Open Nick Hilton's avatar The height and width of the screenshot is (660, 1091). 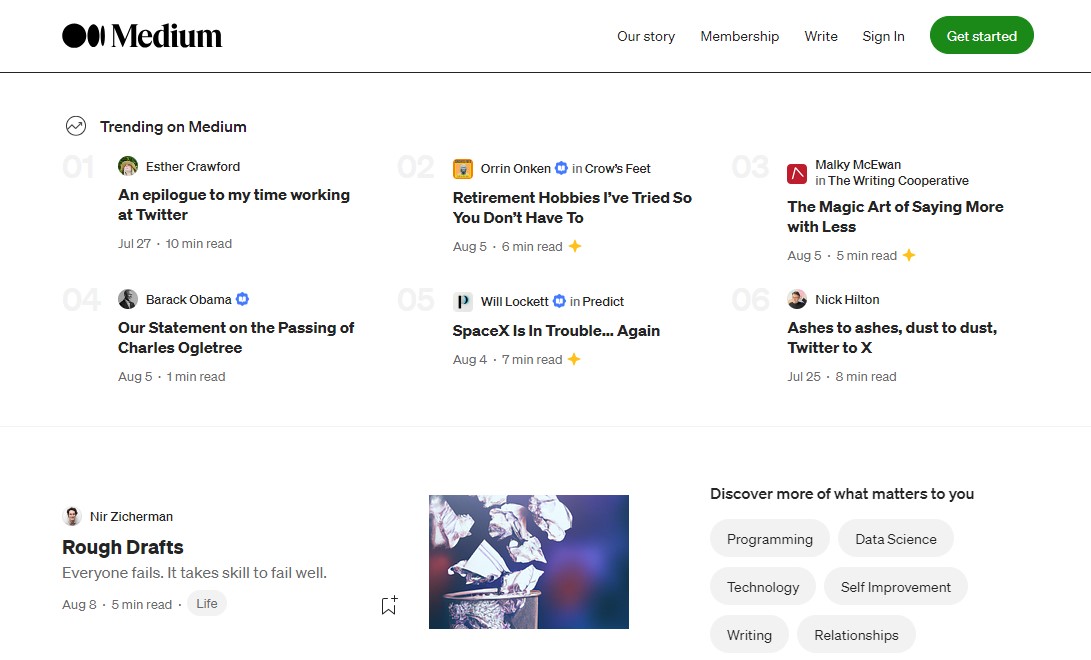coord(797,299)
